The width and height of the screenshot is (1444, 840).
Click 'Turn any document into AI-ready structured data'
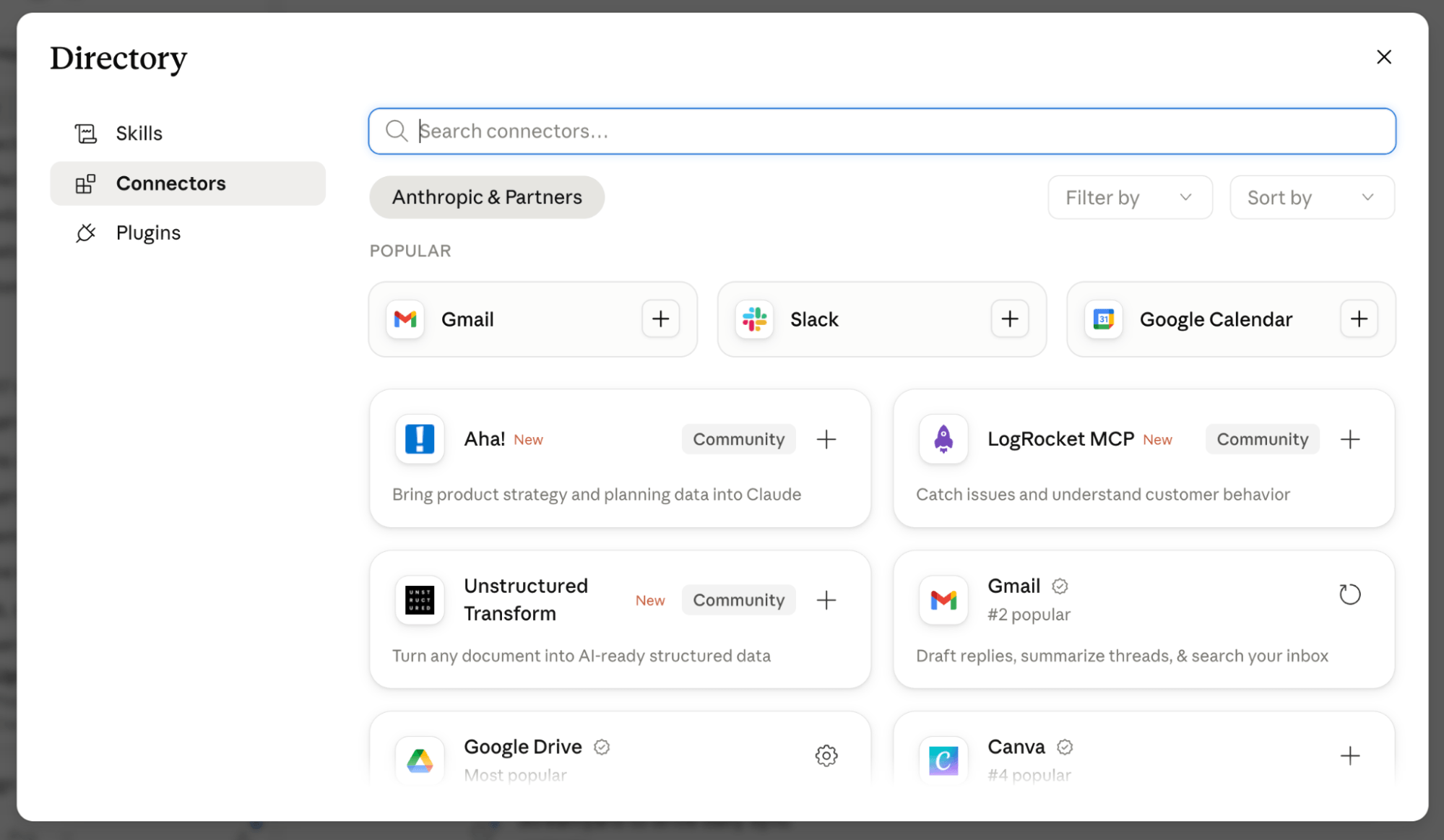pos(582,656)
